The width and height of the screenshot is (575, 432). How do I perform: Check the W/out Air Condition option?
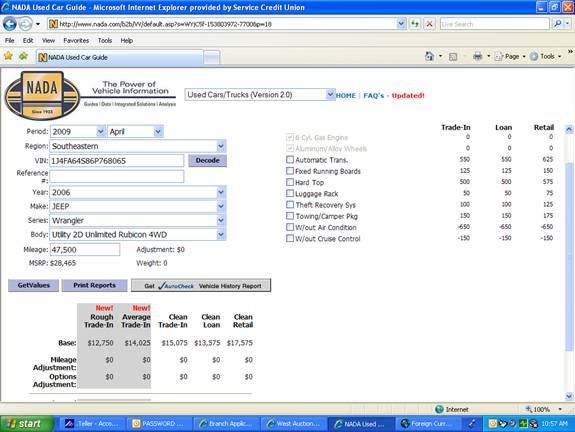pyautogui.click(x=290, y=227)
